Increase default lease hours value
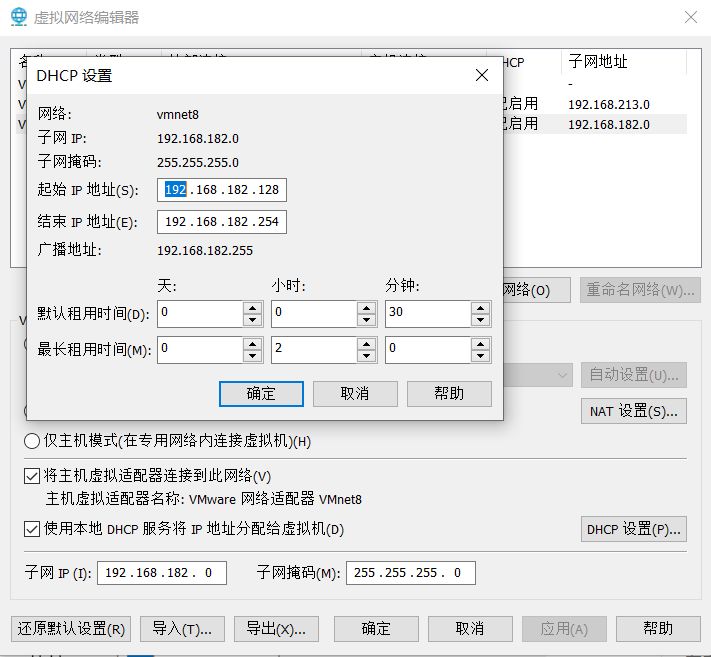This screenshot has height=657, width=711. point(366,308)
